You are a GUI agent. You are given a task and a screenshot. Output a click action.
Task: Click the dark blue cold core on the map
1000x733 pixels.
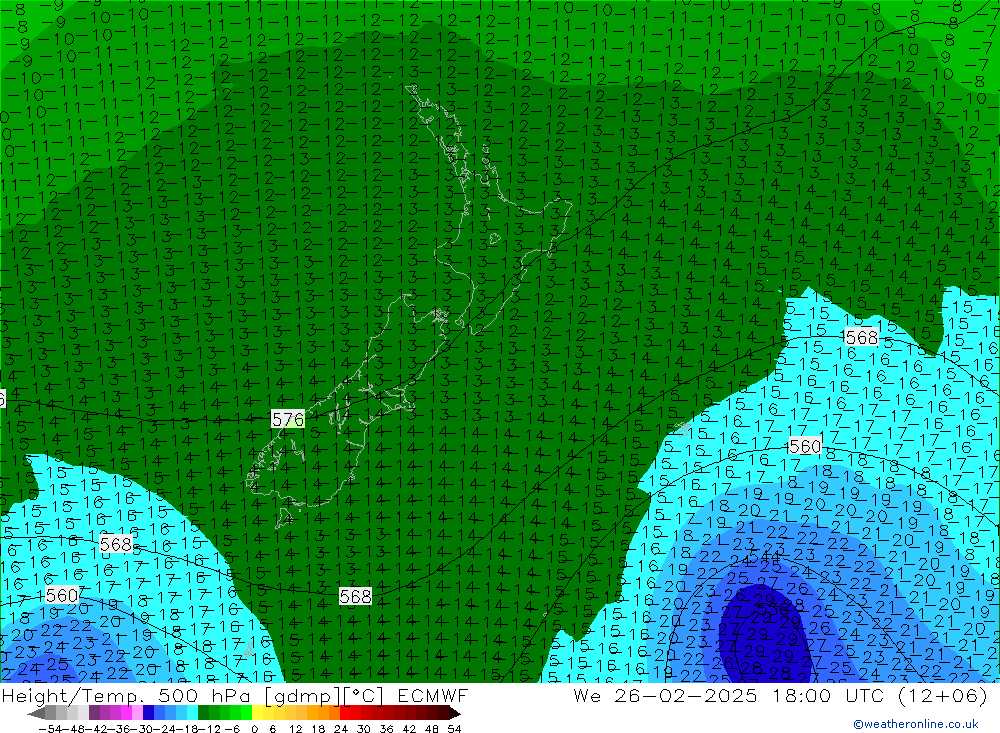(757, 637)
